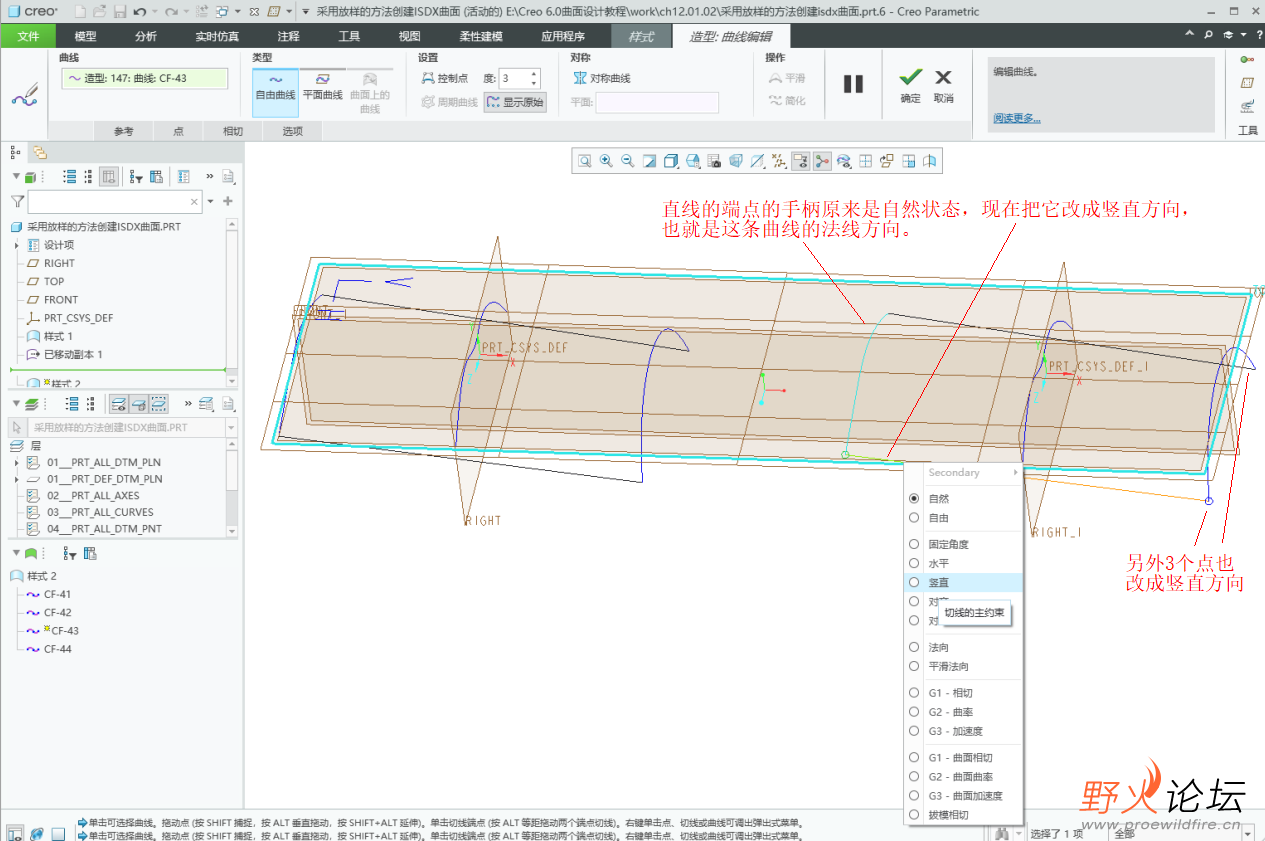1265x841 pixels.
Task: Click the New file icon in title bar
Action: [79, 12]
